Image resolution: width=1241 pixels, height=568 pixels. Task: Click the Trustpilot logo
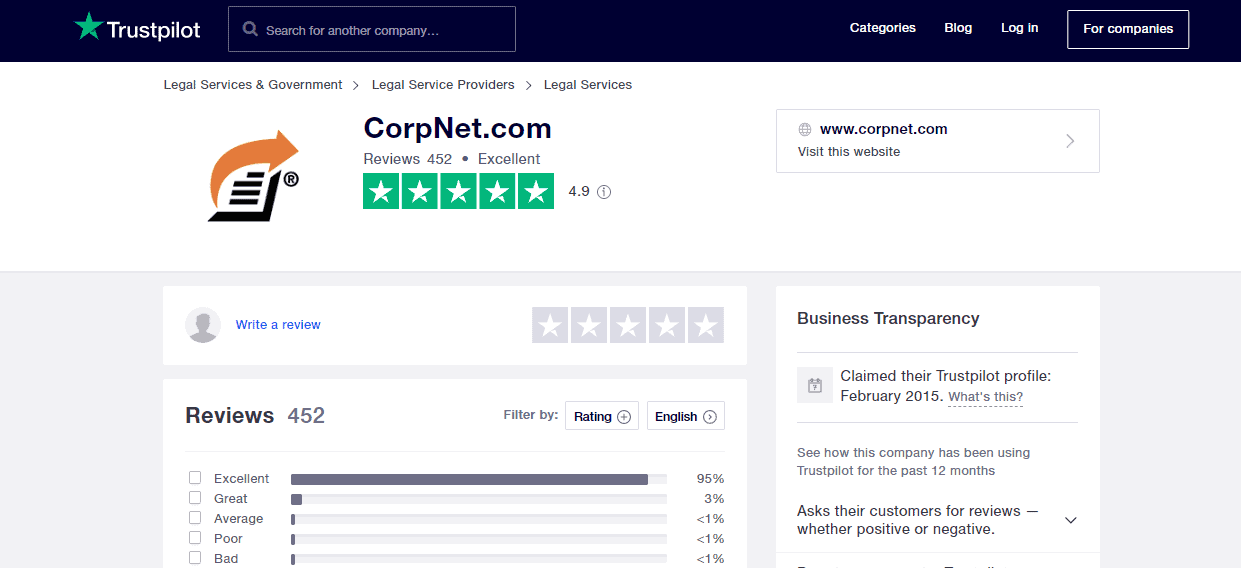click(137, 28)
